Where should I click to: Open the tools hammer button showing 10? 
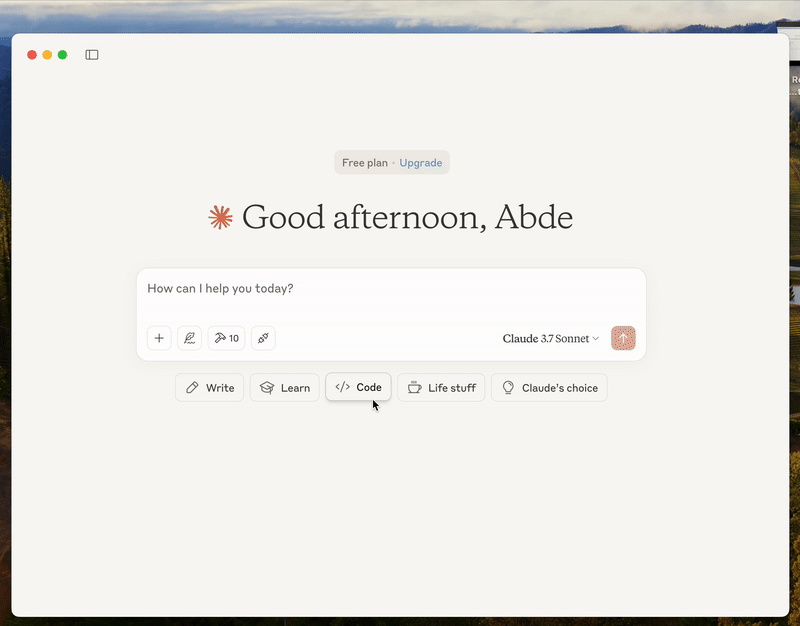227,338
